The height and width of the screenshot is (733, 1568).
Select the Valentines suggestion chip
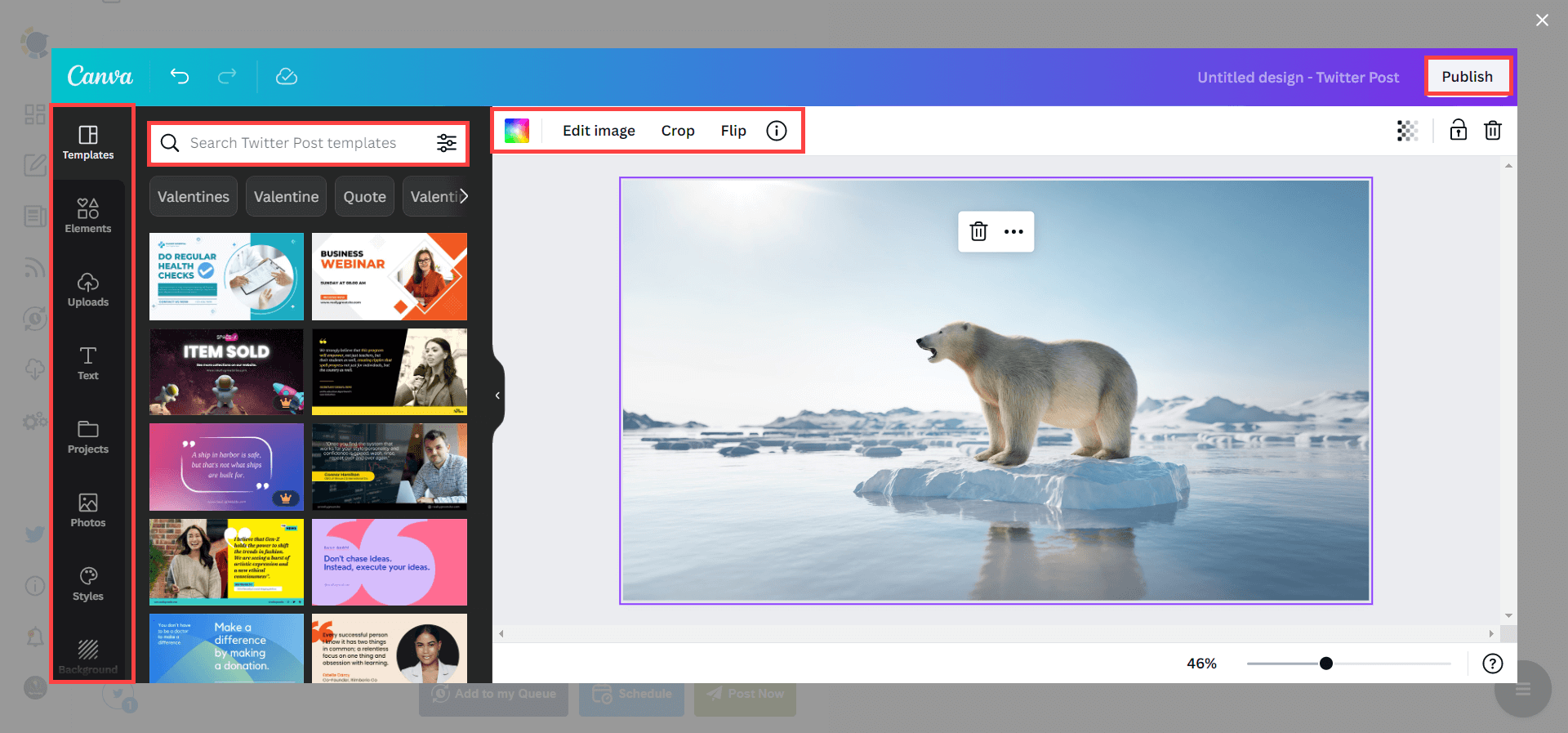point(194,196)
